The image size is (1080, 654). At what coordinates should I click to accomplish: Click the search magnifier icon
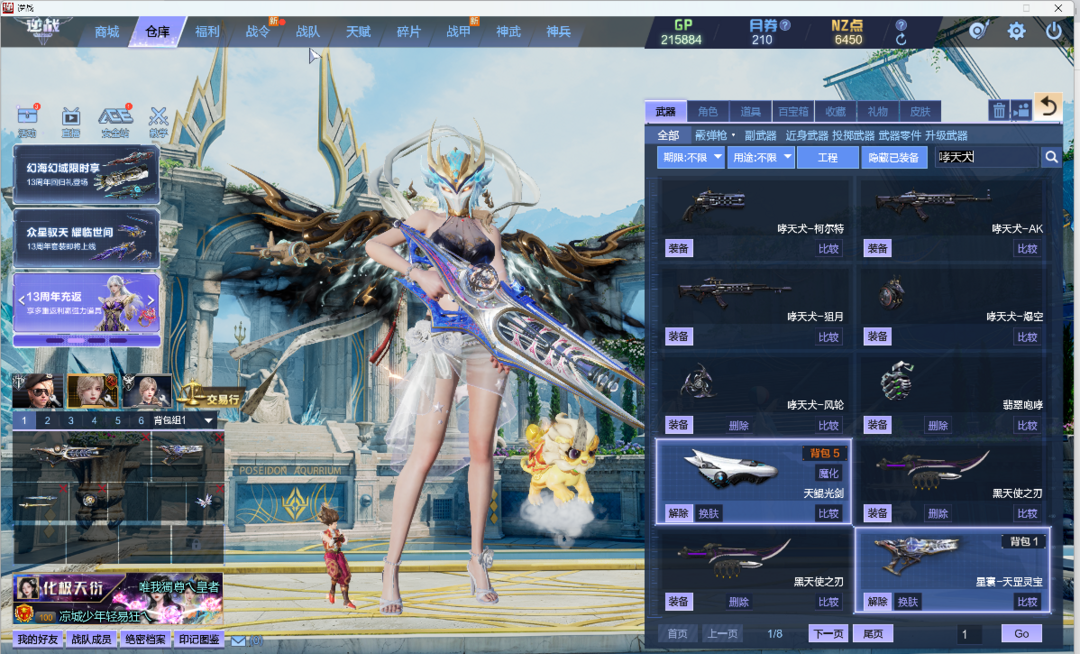point(1051,157)
